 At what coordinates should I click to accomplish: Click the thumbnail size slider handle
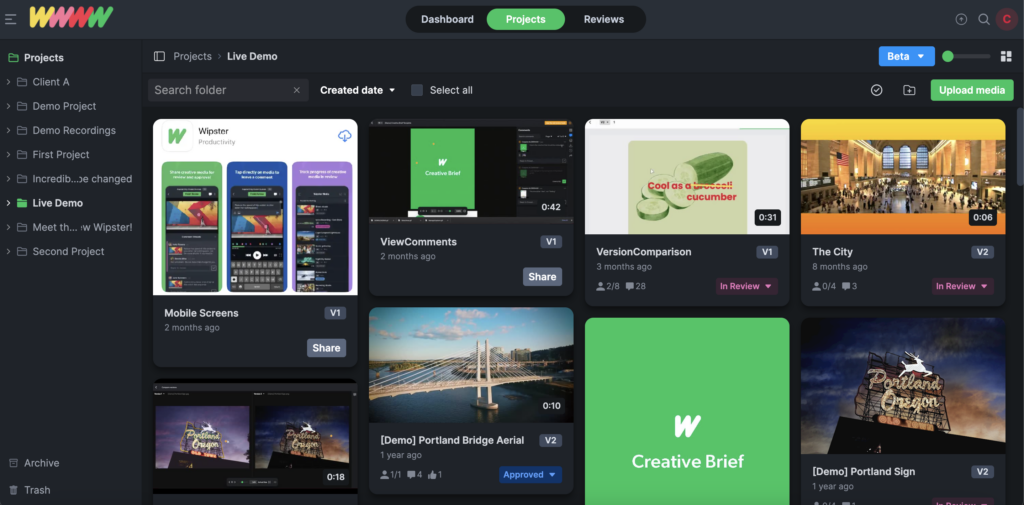pyautogui.click(x=948, y=57)
